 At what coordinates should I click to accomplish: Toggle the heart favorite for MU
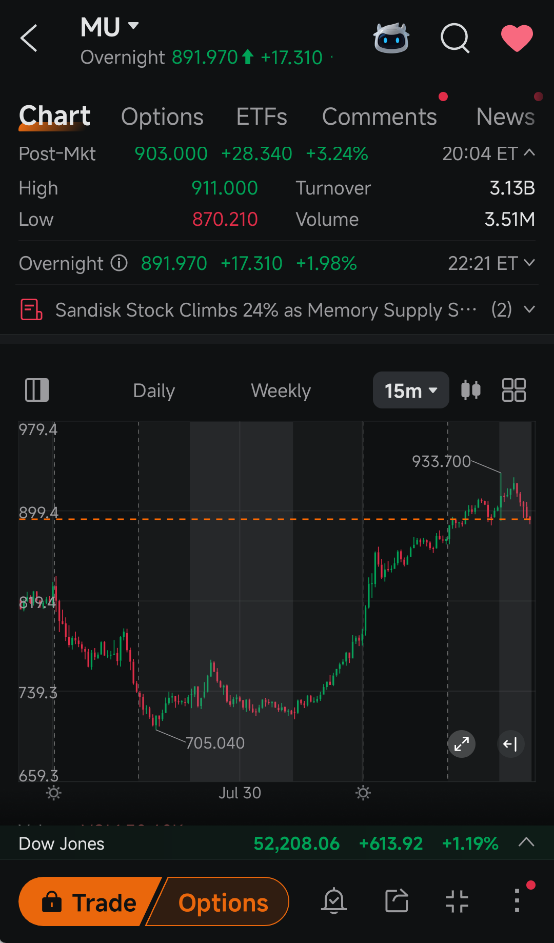[517, 38]
